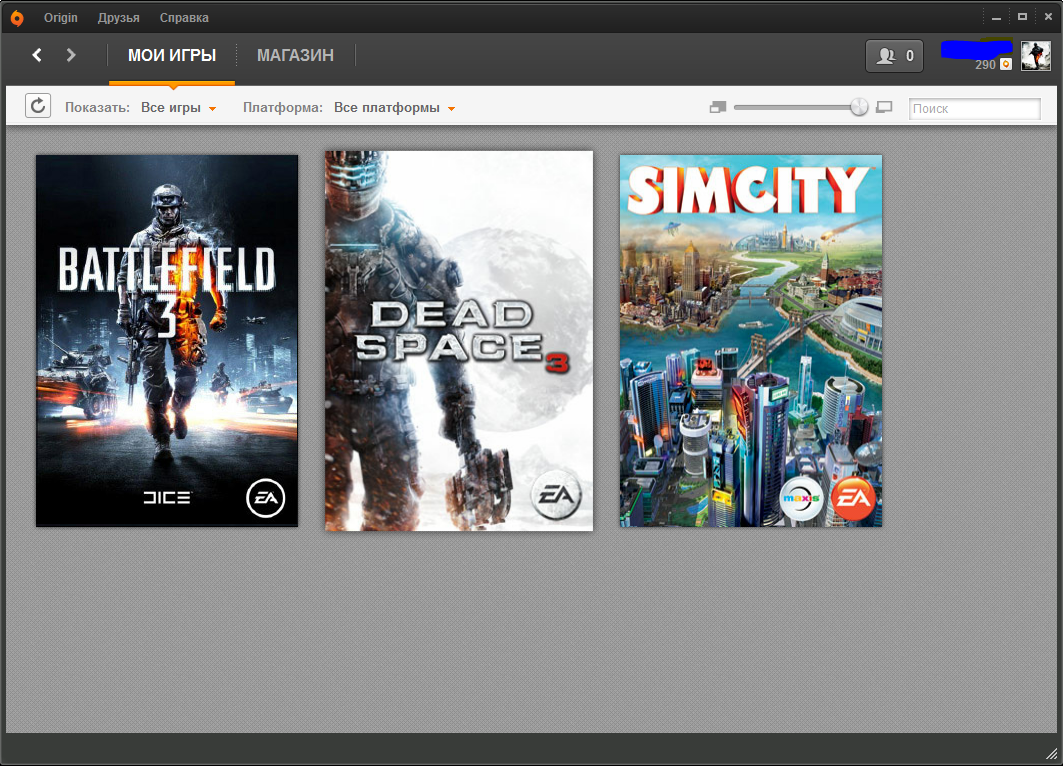Click the small tiles size icon
This screenshot has height=766, width=1063.
click(x=717, y=108)
